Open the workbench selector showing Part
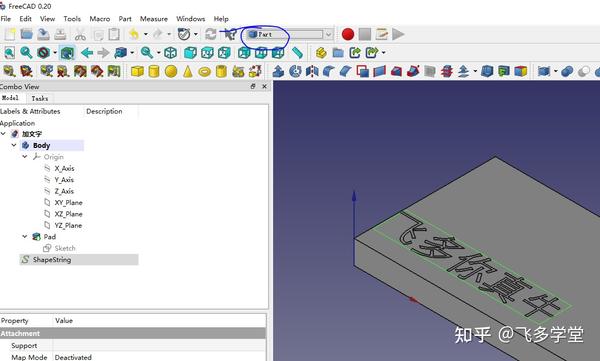Image resolution: width=600 pixels, height=361 pixels. coord(290,34)
